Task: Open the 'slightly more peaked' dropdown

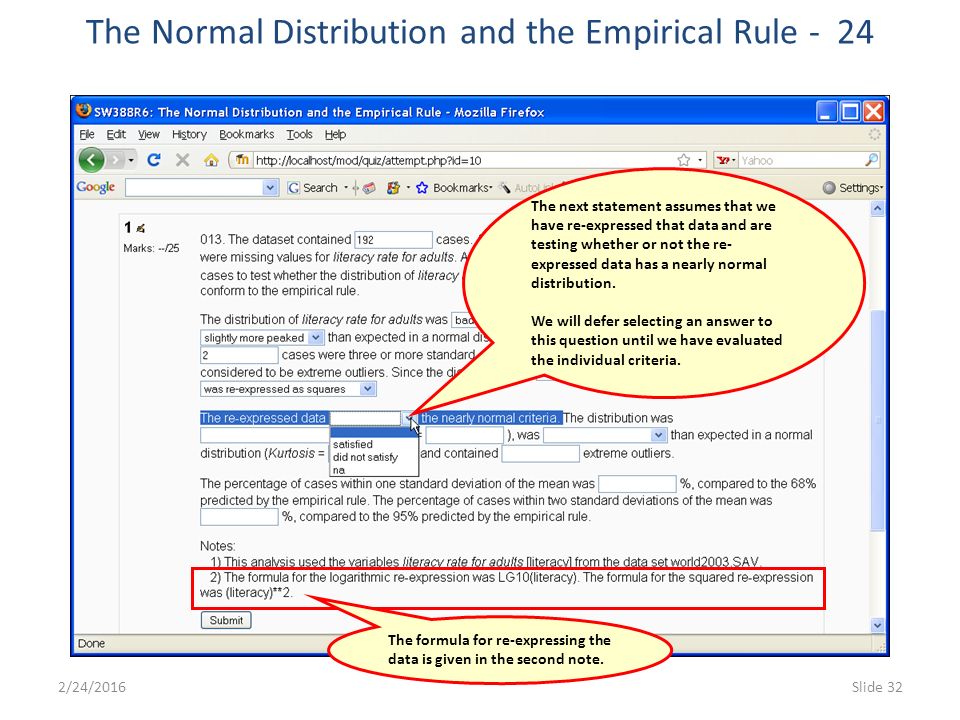Action: [261, 337]
